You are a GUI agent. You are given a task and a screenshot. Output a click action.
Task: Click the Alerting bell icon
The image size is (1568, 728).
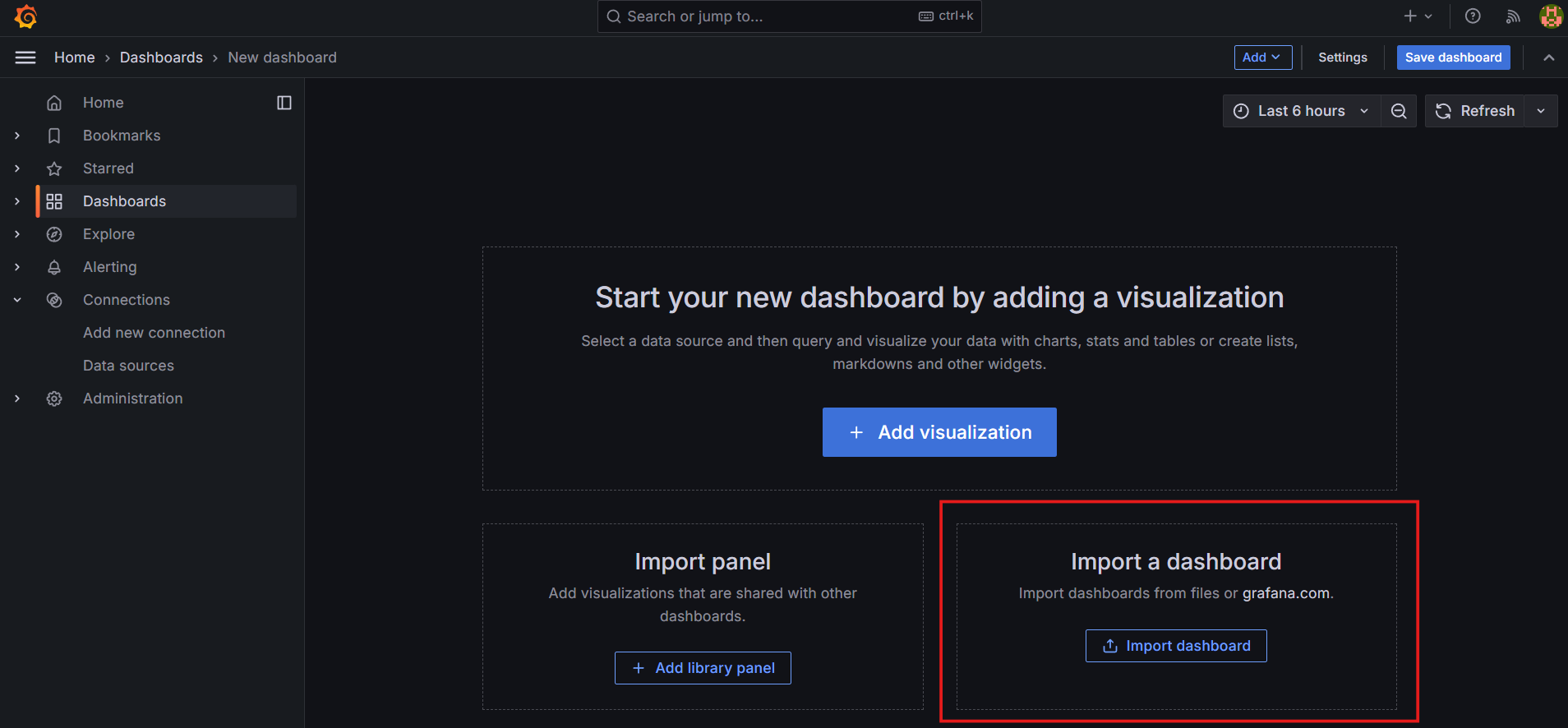(x=54, y=267)
